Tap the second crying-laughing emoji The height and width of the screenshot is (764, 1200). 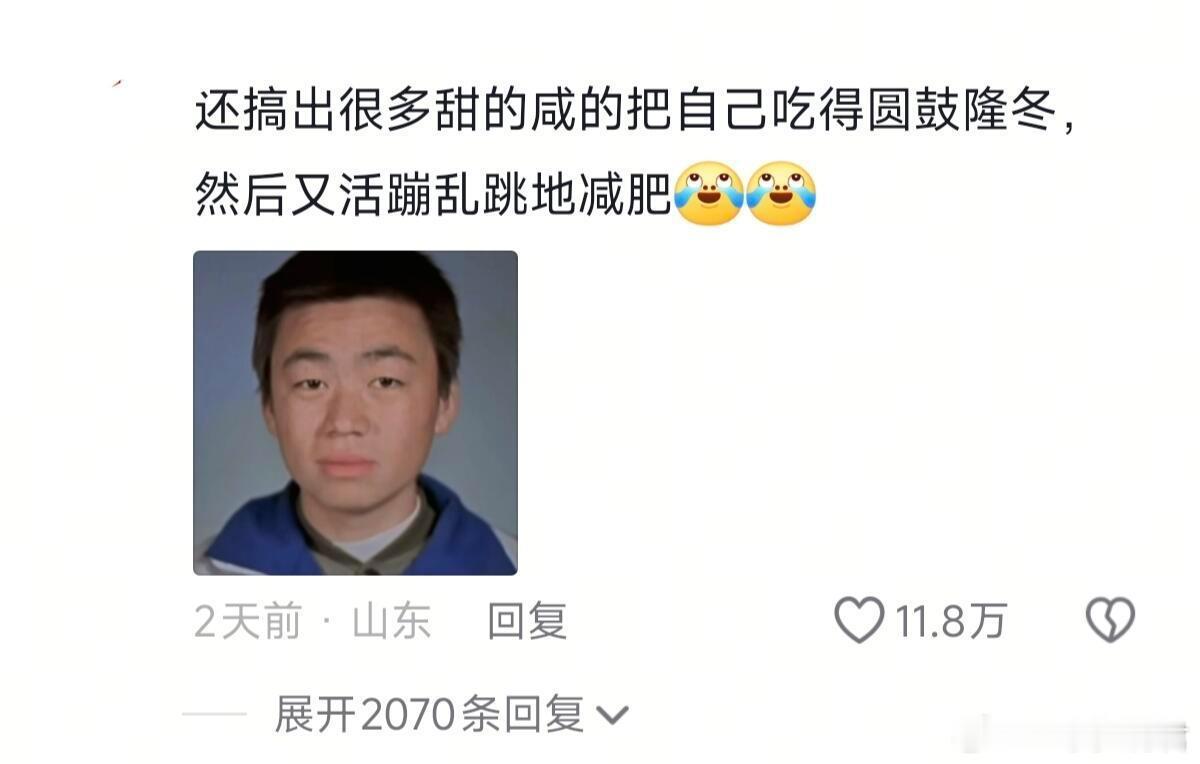(781, 194)
